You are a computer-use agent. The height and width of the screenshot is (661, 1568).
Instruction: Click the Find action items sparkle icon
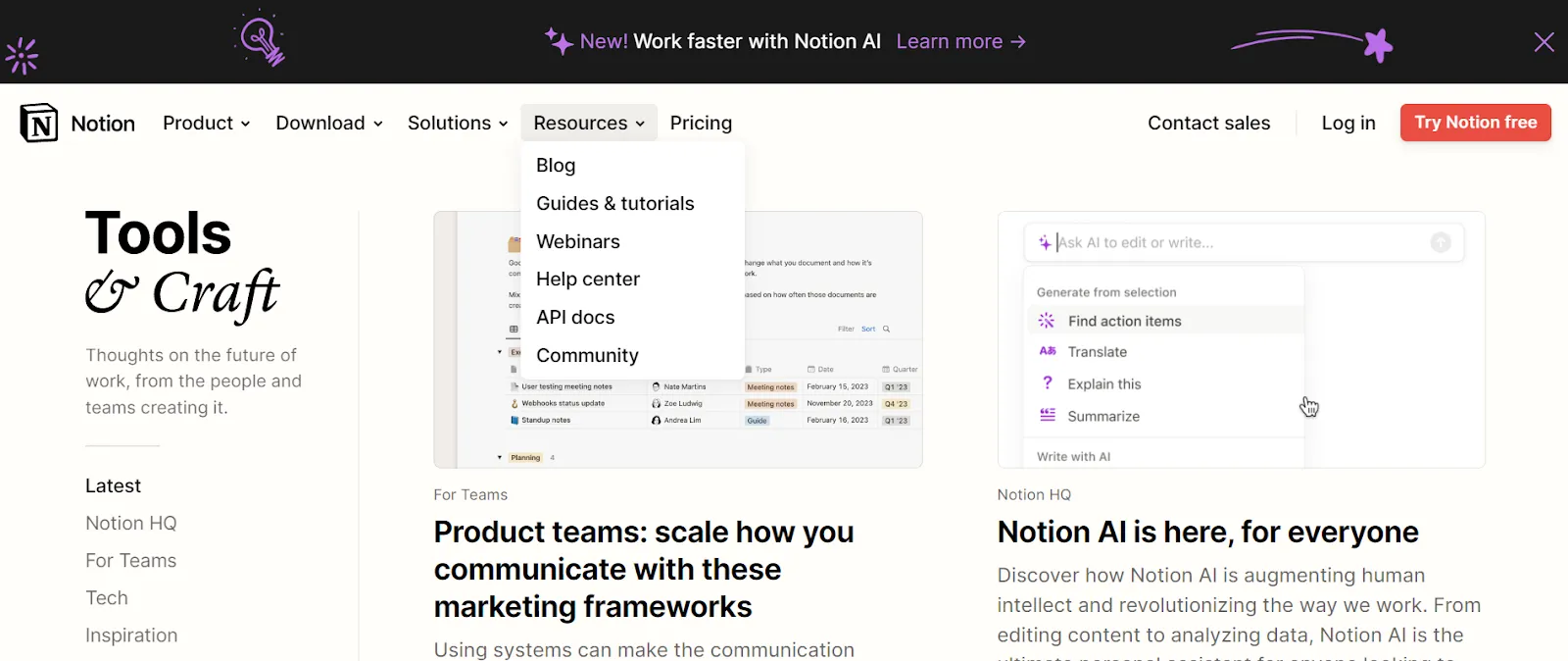1047,321
